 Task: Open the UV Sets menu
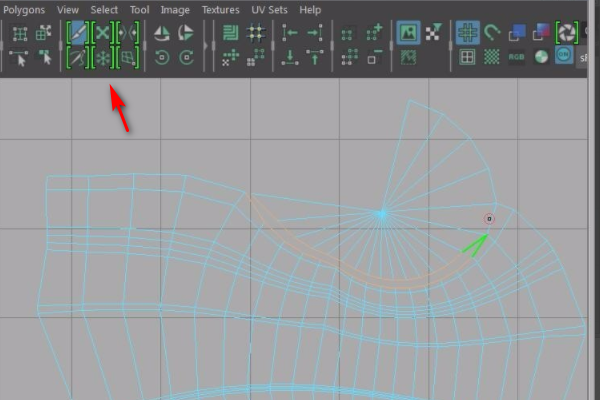pos(269,10)
